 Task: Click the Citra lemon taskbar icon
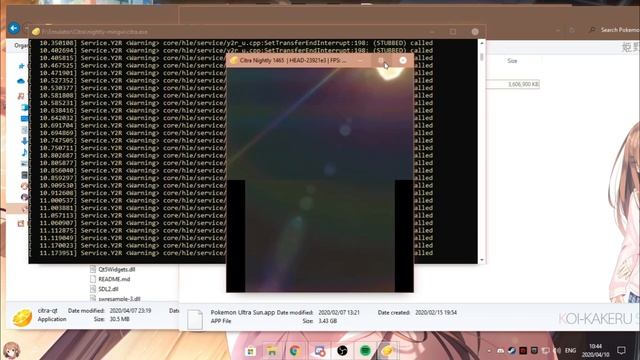click(387, 351)
